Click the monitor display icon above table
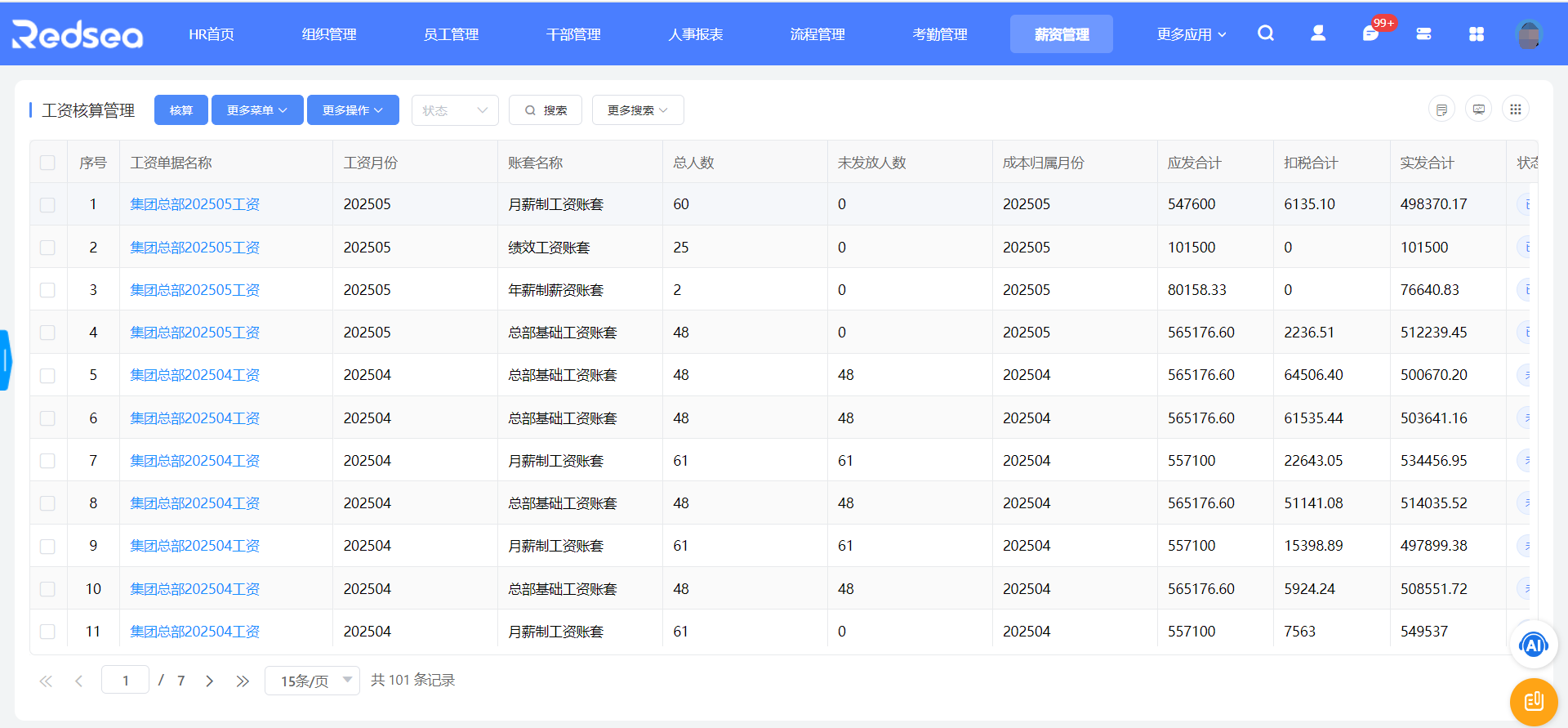 tap(1478, 109)
